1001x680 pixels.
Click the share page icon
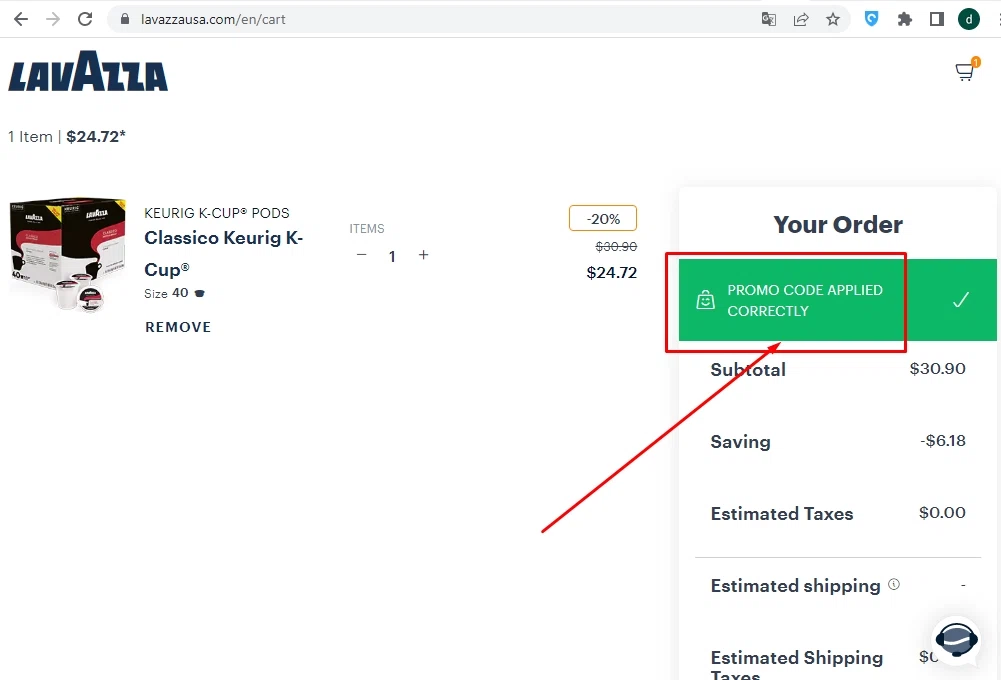pos(801,19)
